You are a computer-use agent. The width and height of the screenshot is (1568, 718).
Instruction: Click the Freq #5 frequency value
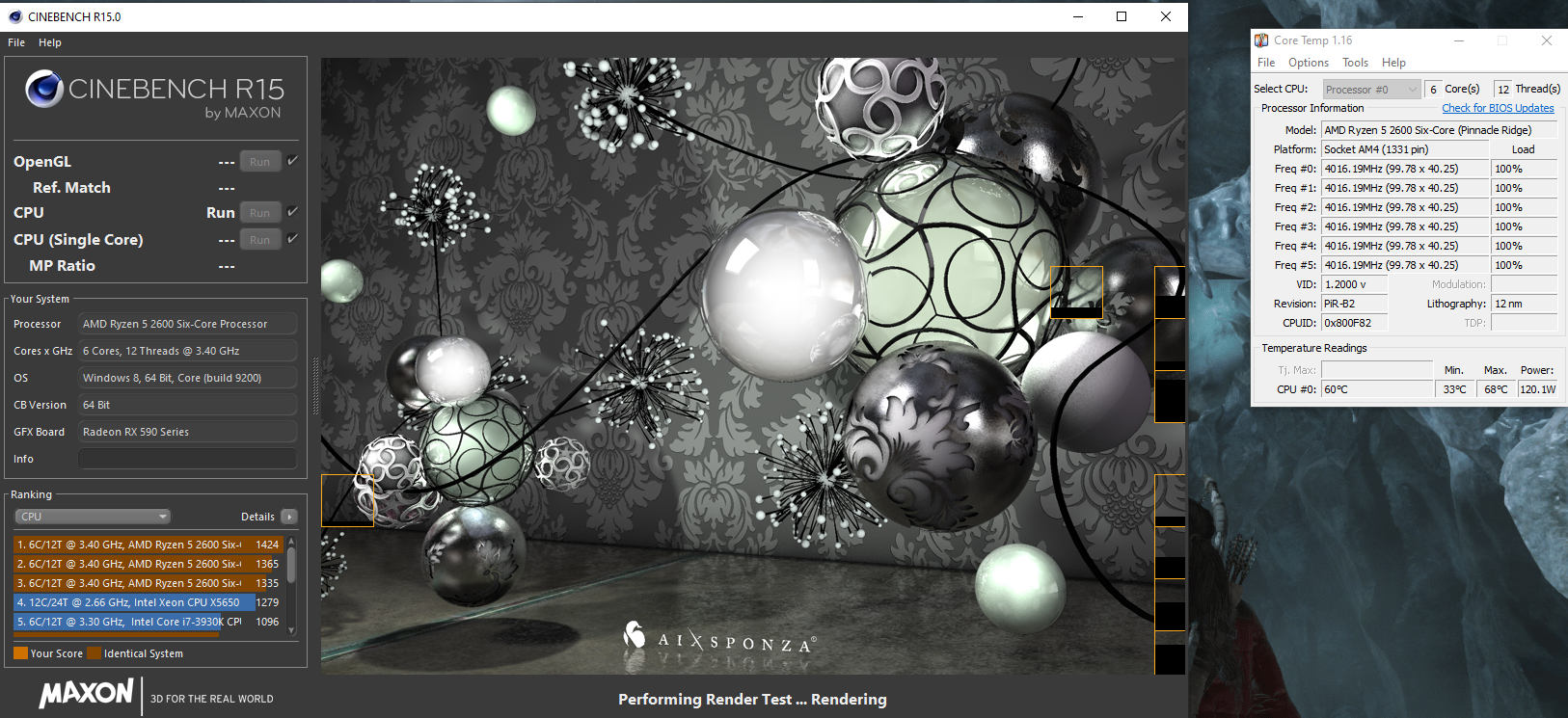click(1405, 265)
